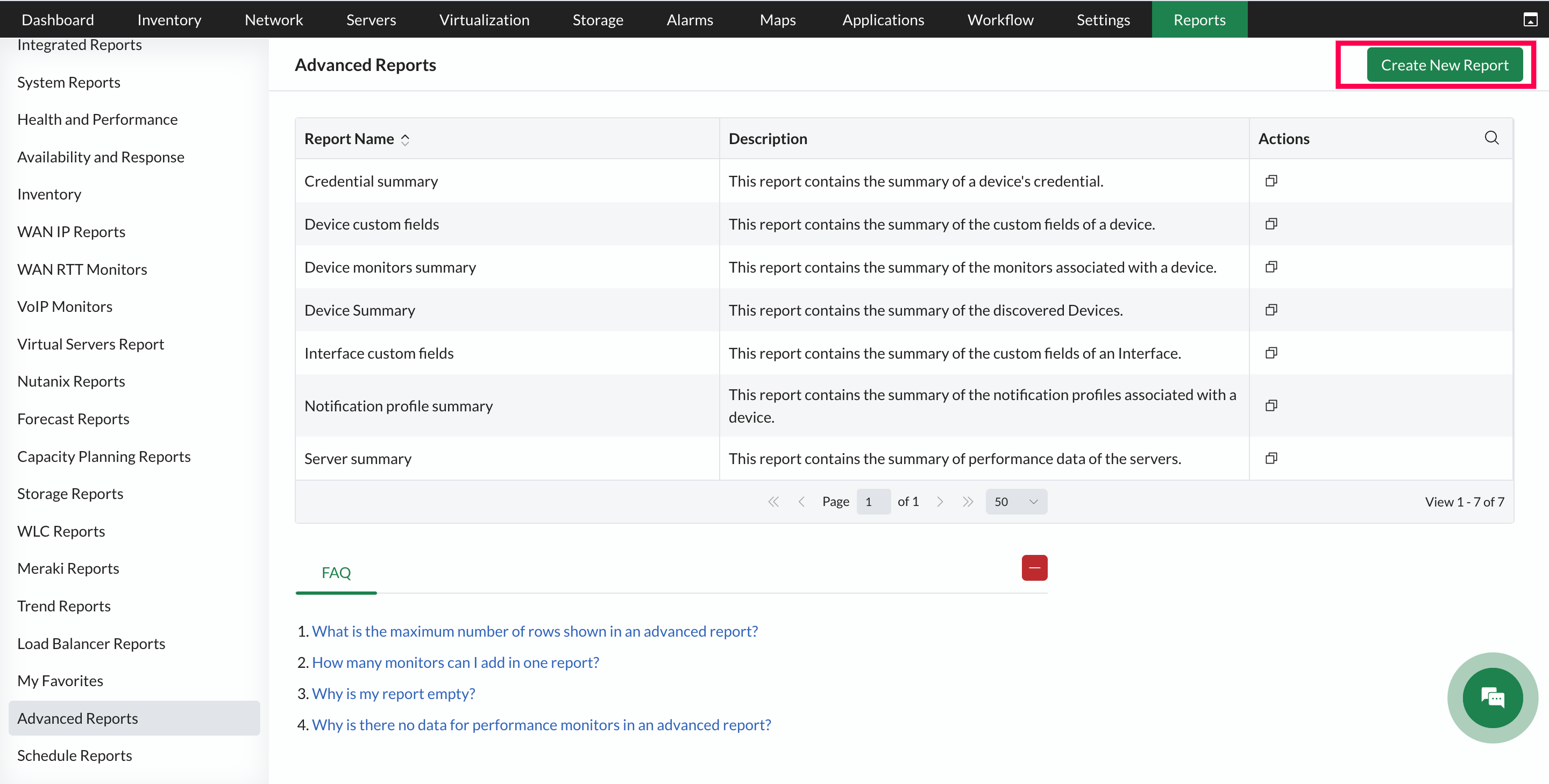Open the Settings tab
Screen dimensions: 1549x784
point(1103,20)
